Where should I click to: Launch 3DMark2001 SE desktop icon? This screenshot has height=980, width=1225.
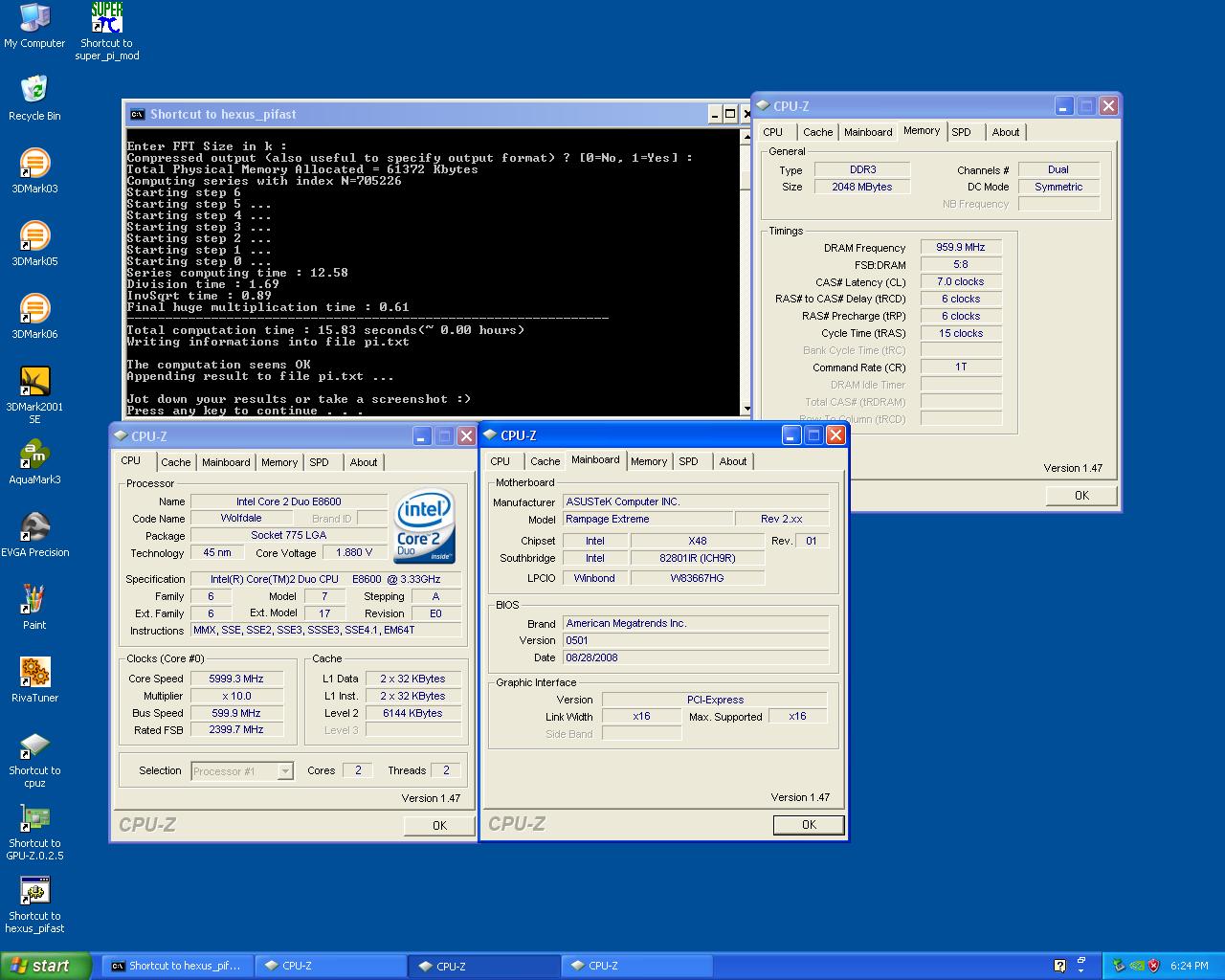34,395
